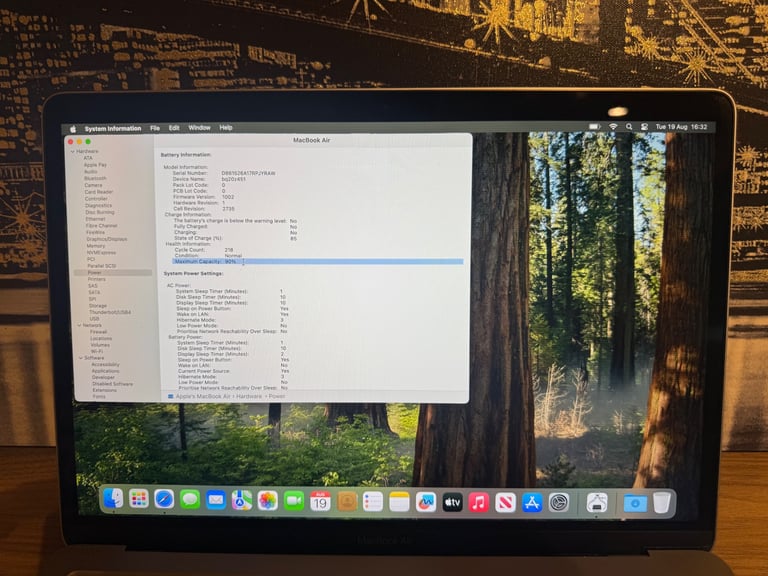This screenshot has width=768, height=576.
Task: Open Control Centre in menu bar
Action: [644, 126]
